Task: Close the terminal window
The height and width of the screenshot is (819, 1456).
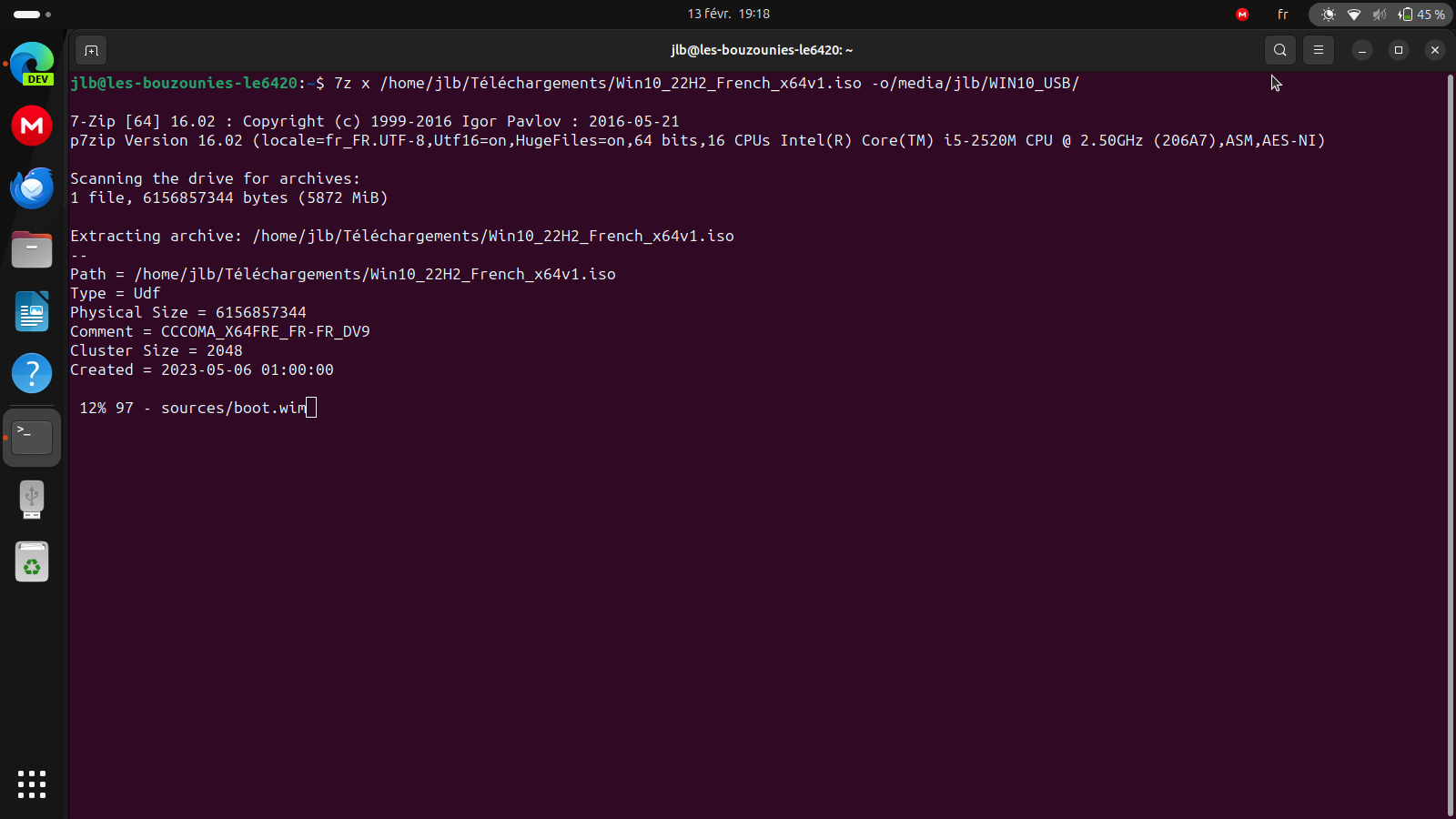Action: pyautogui.click(x=1435, y=50)
